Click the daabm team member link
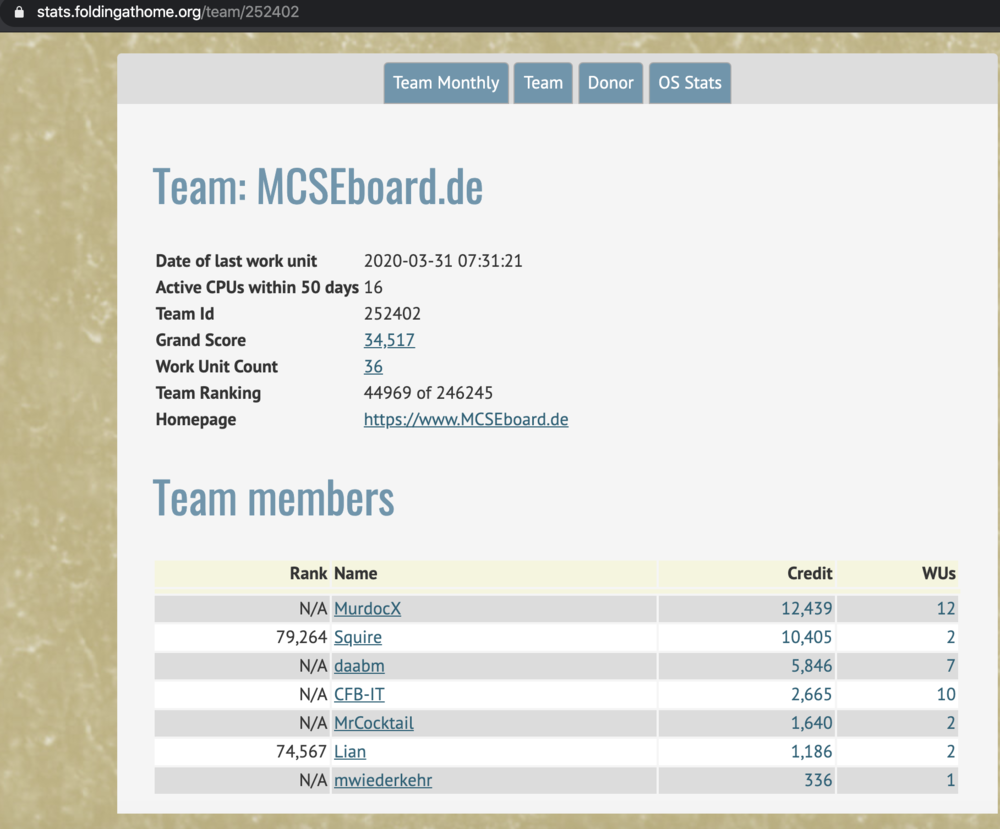 (x=359, y=666)
